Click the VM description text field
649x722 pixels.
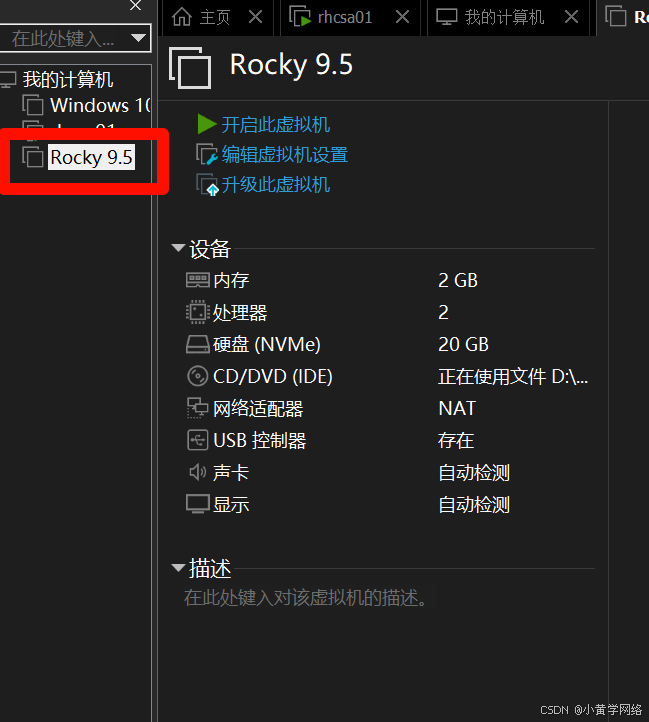[x=306, y=598]
